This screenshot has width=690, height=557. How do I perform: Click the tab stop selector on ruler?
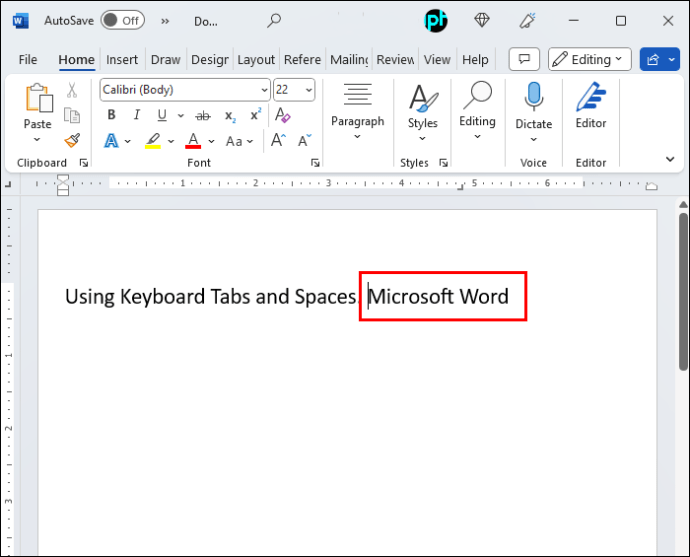(x=8, y=184)
